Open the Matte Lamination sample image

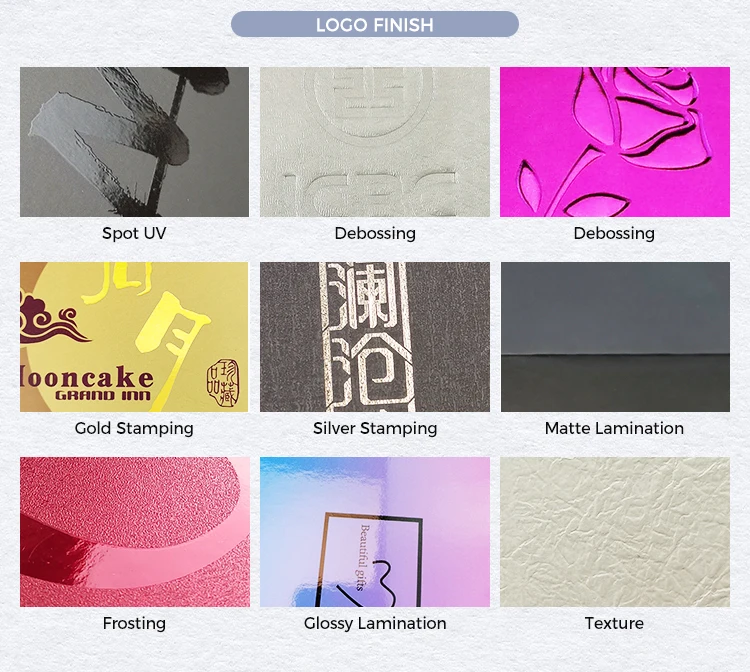615,337
